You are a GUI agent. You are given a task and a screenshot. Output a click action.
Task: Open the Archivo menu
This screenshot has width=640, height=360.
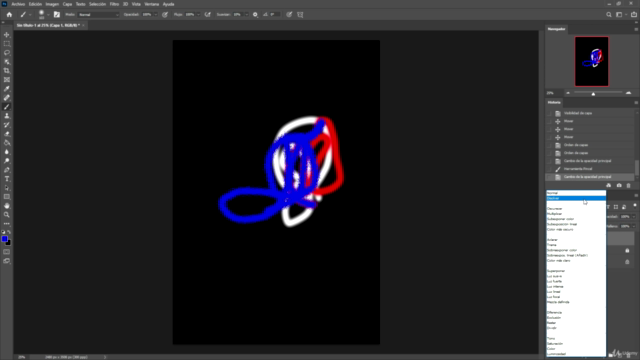tap(18, 4)
